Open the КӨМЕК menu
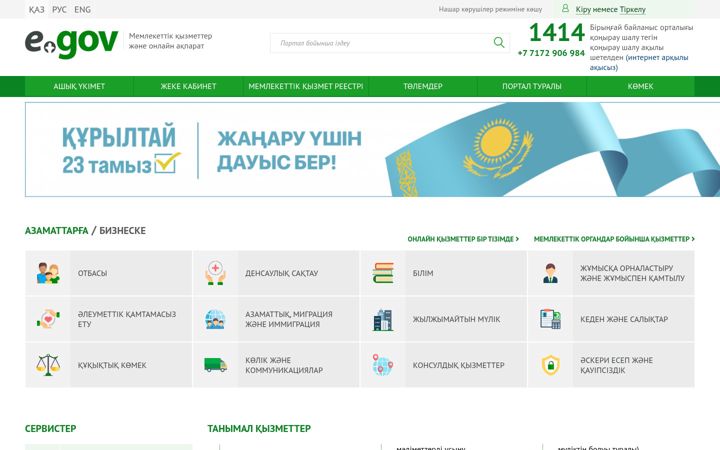The width and height of the screenshot is (720, 450). (x=641, y=86)
